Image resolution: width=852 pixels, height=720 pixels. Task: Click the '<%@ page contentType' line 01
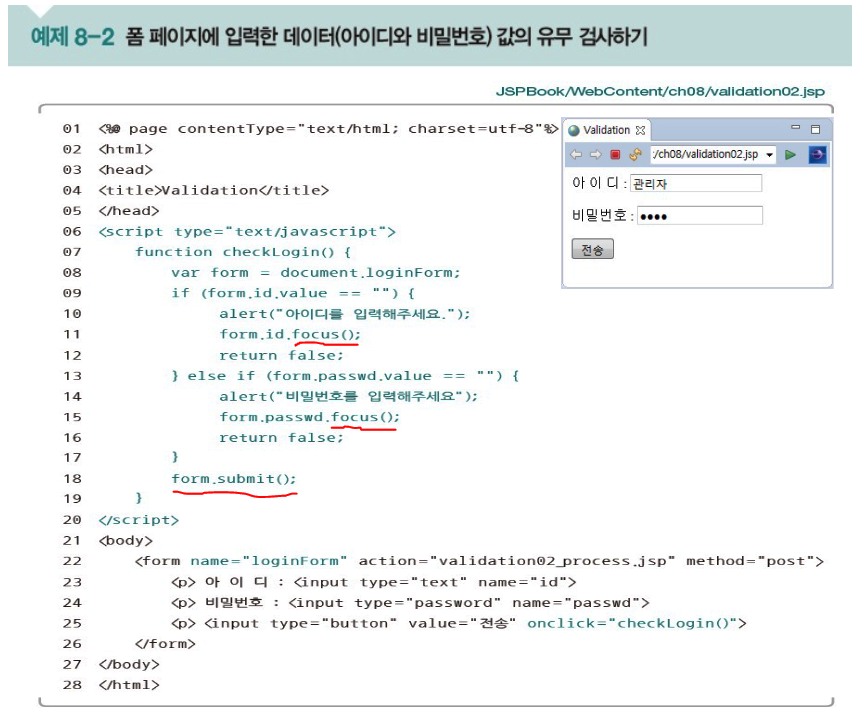[328, 129]
